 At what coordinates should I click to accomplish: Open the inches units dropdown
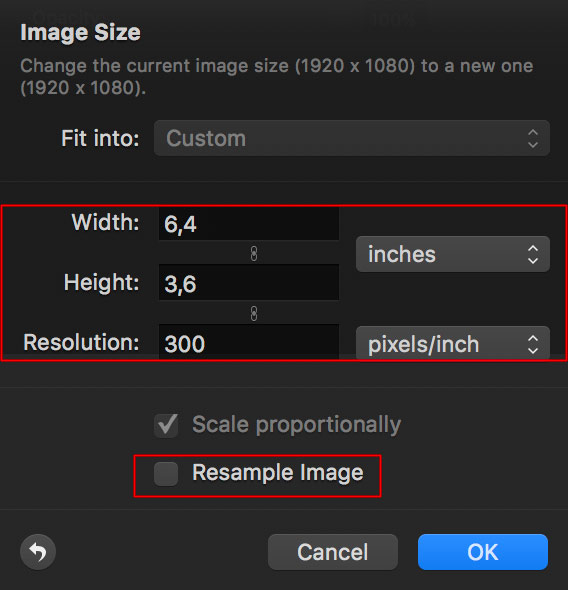(453, 254)
